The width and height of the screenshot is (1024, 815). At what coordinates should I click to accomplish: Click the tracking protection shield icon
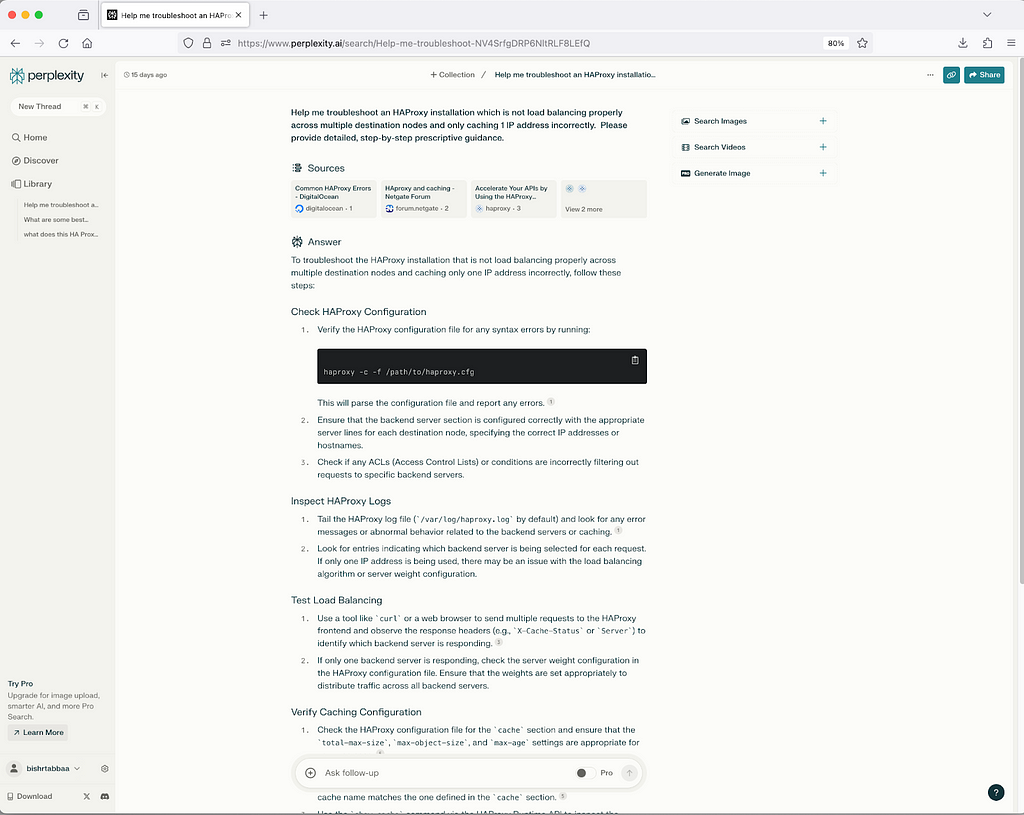pyautogui.click(x=188, y=43)
